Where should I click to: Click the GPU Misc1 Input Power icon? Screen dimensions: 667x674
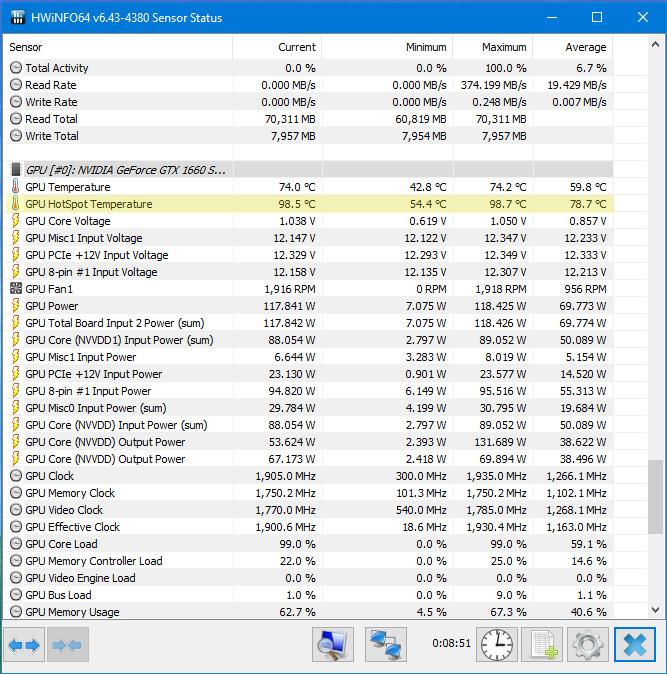coord(15,357)
